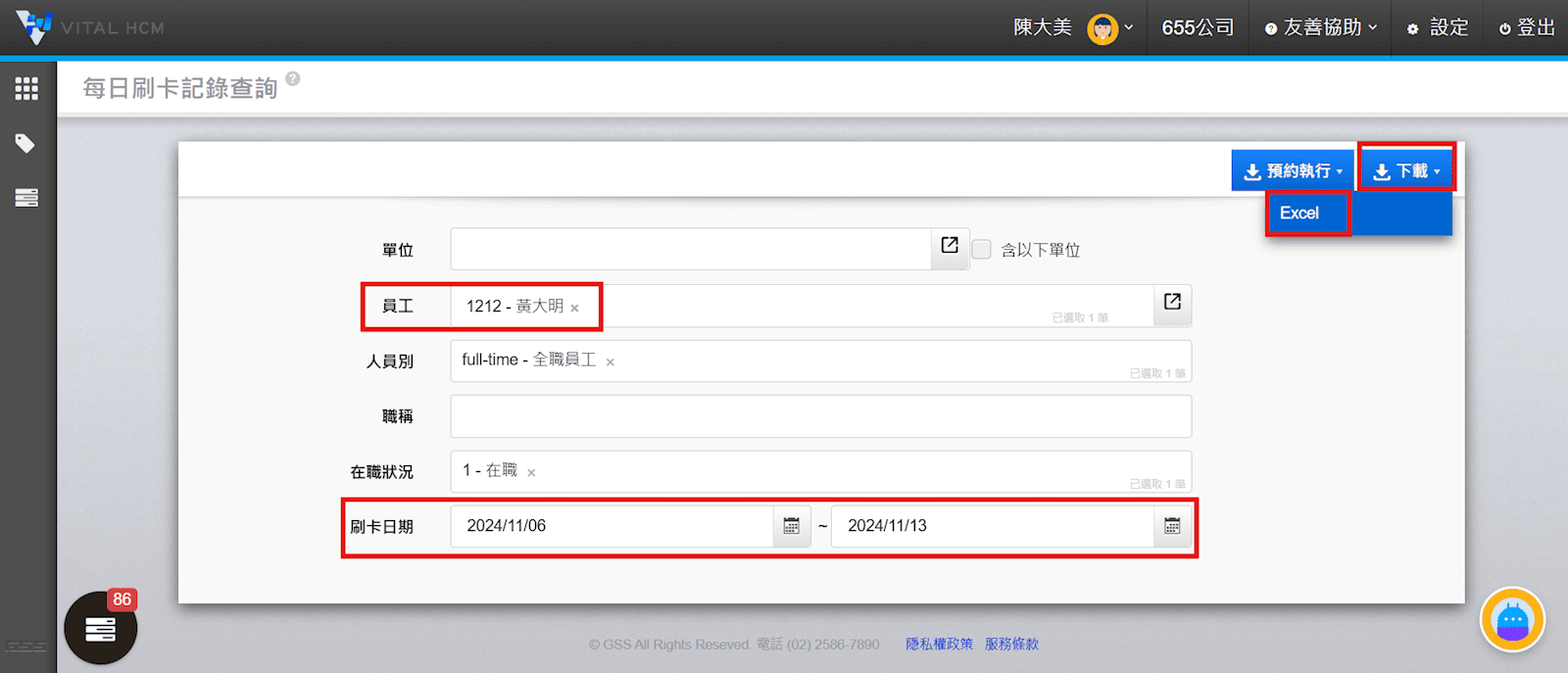Expand the 預約執行 scheduled run dropdown
Viewport: 1568px width, 673px height.
pos(1292,171)
